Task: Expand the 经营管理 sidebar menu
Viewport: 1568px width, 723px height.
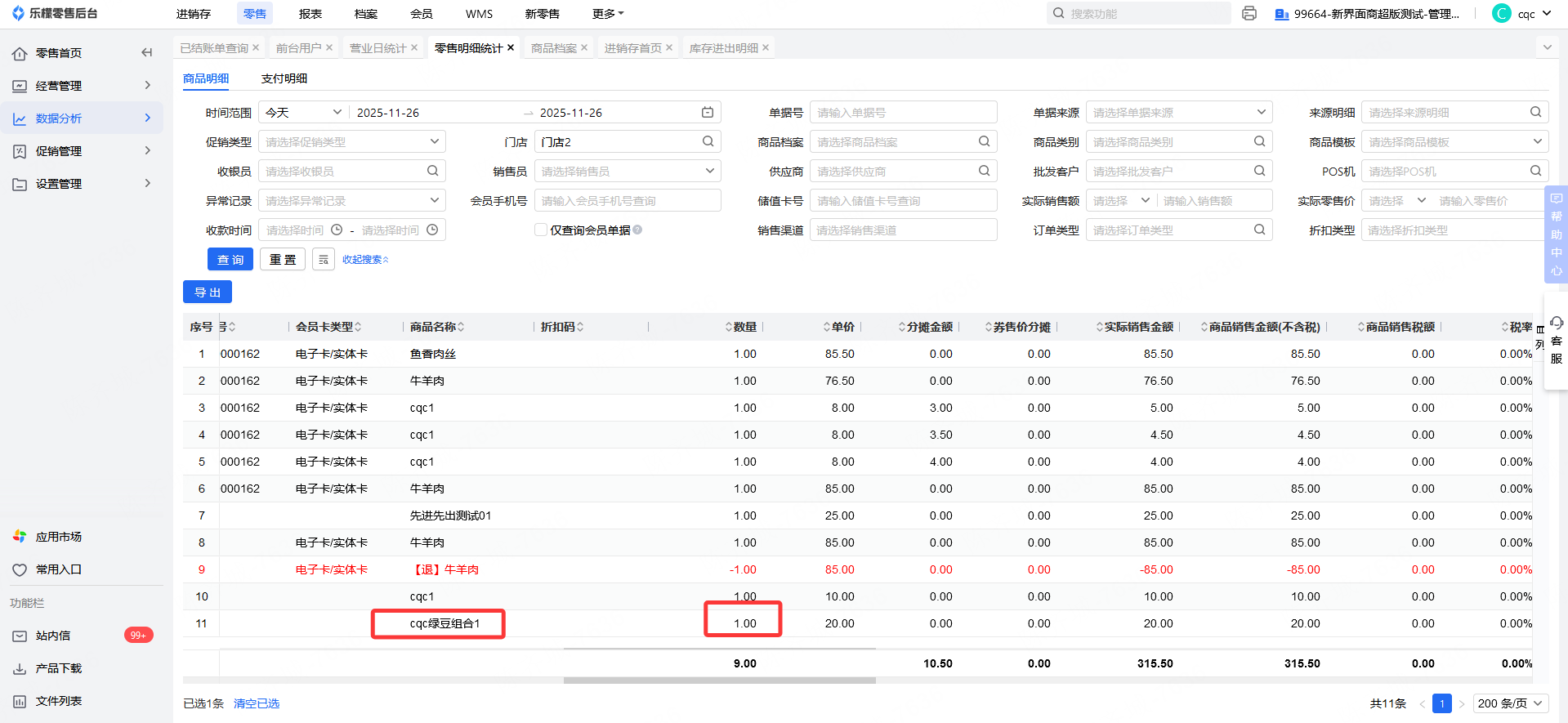Action: pyautogui.click(x=82, y=86)
